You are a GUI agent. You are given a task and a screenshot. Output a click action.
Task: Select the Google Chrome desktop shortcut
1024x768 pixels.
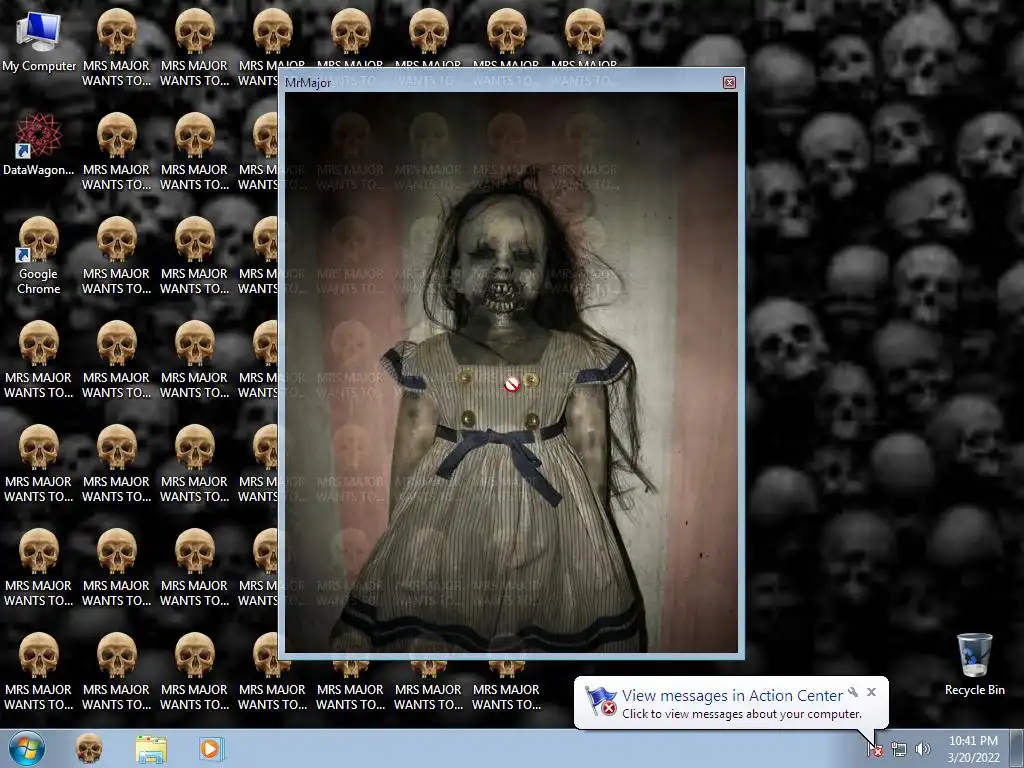[x=39, y=256]
